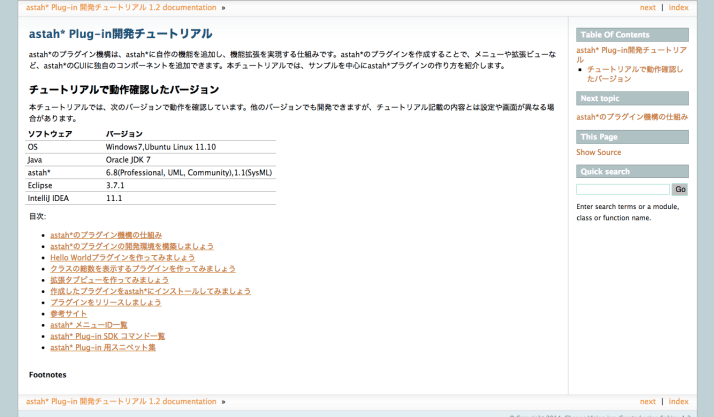Click the 'Footnotes' heading
714x417 pixels.
click(48, 375)
